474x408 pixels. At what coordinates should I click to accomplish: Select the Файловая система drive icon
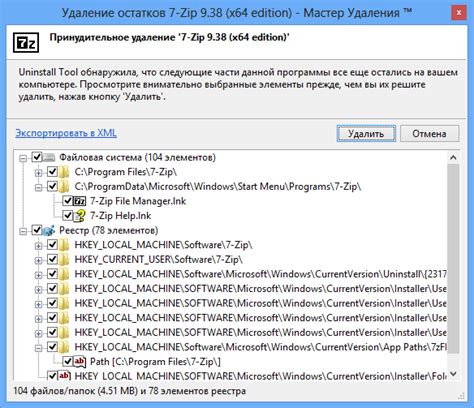[x=49, y=157]
